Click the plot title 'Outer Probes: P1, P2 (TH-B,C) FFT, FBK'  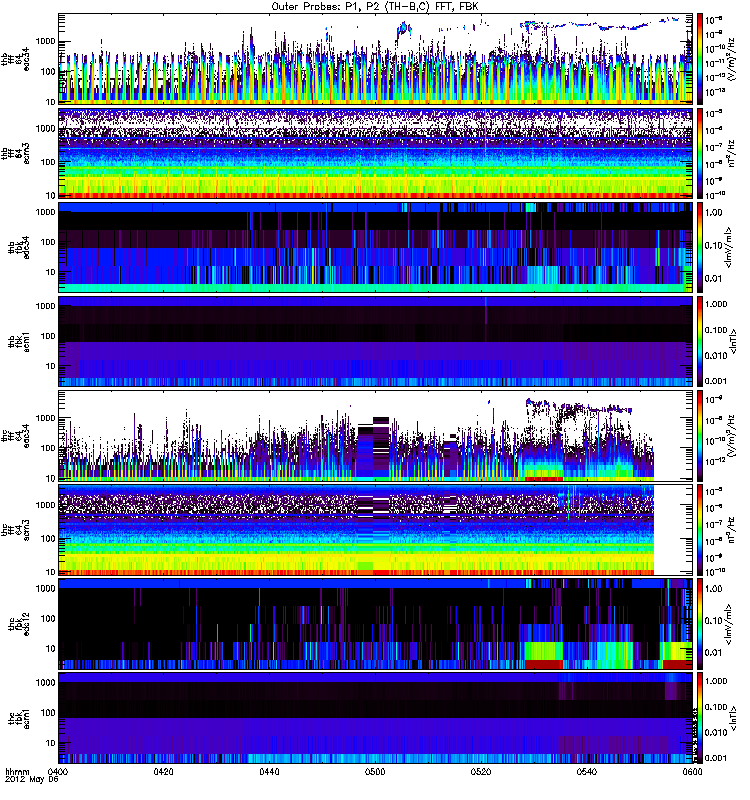[375, 7]
